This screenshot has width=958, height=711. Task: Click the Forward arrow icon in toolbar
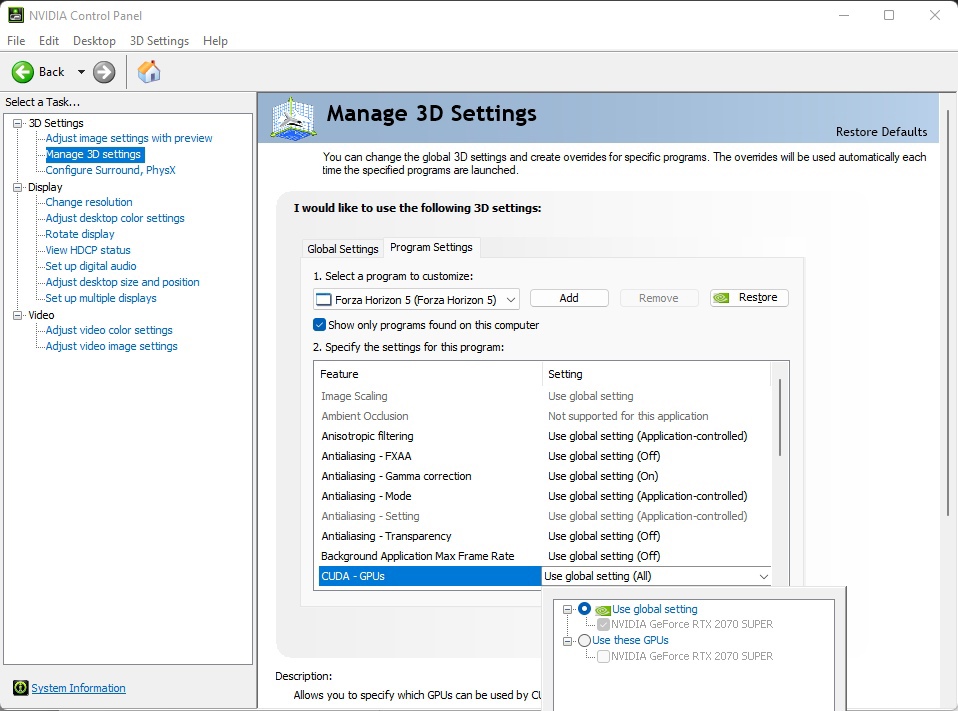tap(104, 72)
